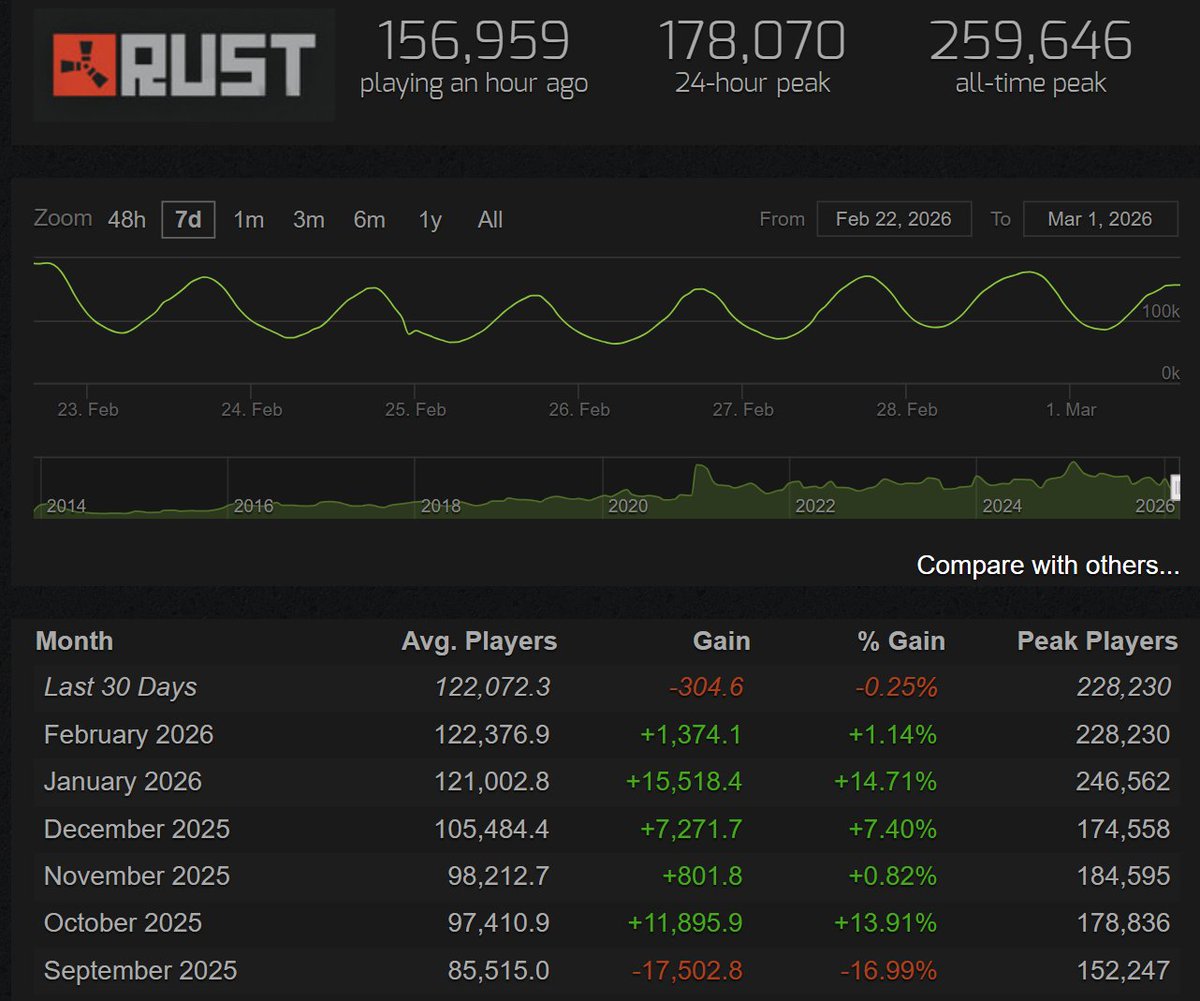The height and width of the screenshot is (1001, 1200).
Task: Select the October 2025 row label
Action: [122, 923]
